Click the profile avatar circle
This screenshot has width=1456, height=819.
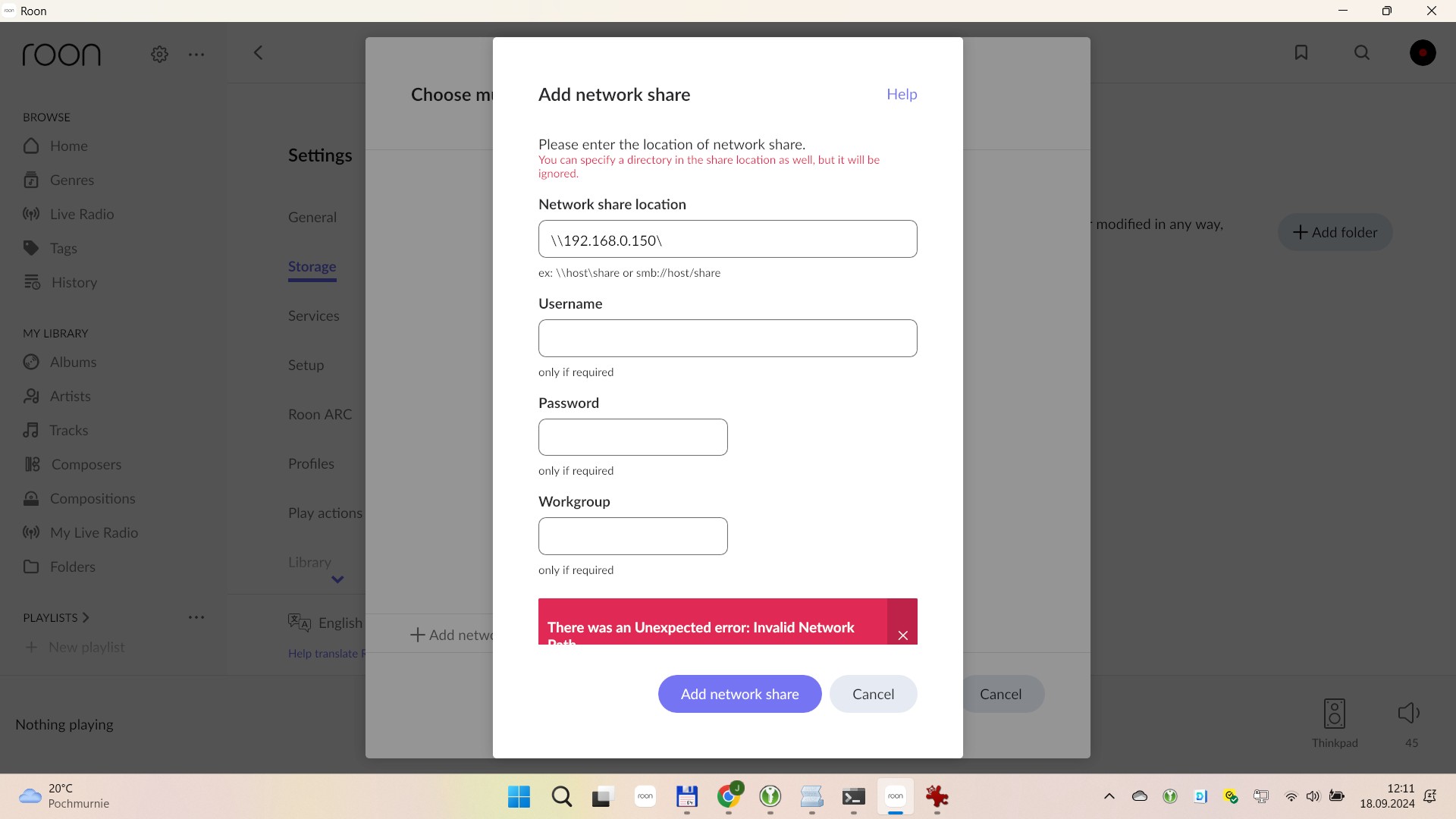pyautogui.click(x=1423, y=52)
